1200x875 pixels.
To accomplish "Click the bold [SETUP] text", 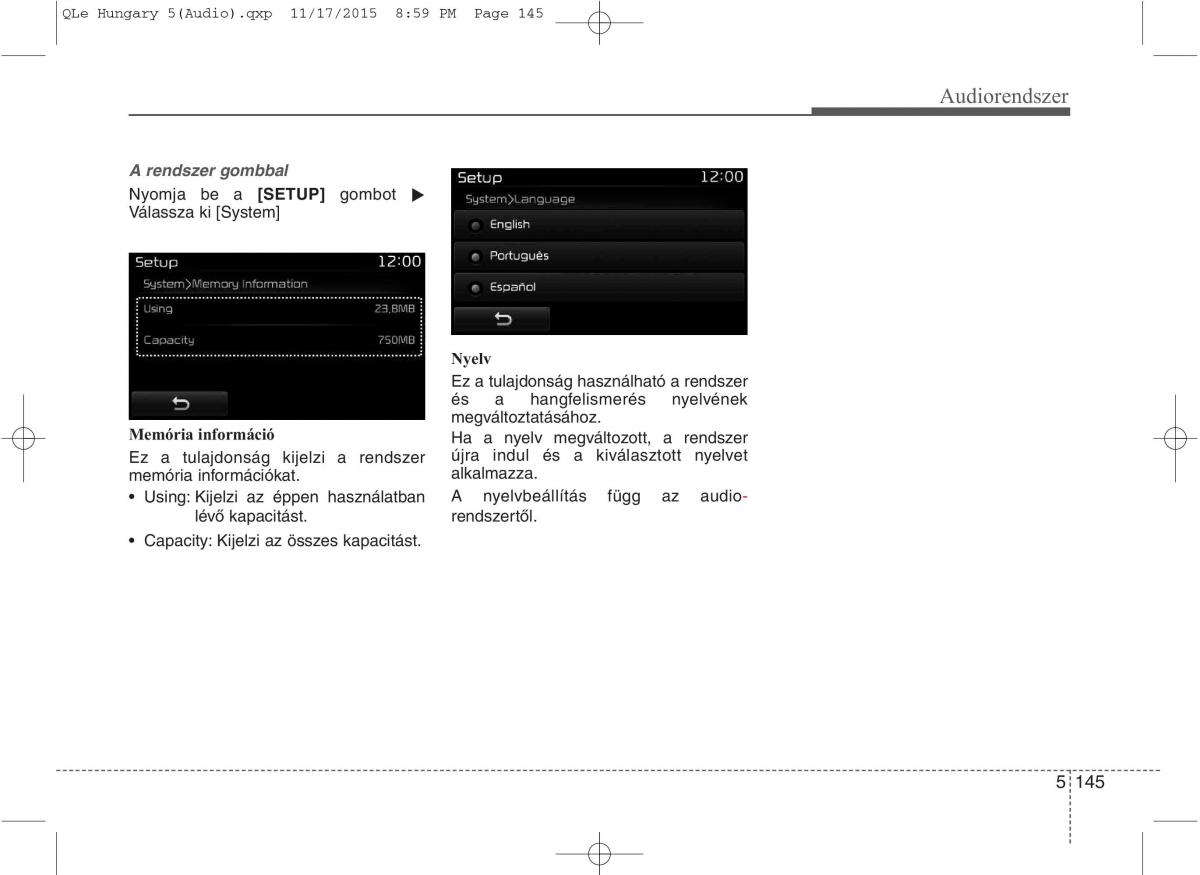I will (x=291, y=194).
